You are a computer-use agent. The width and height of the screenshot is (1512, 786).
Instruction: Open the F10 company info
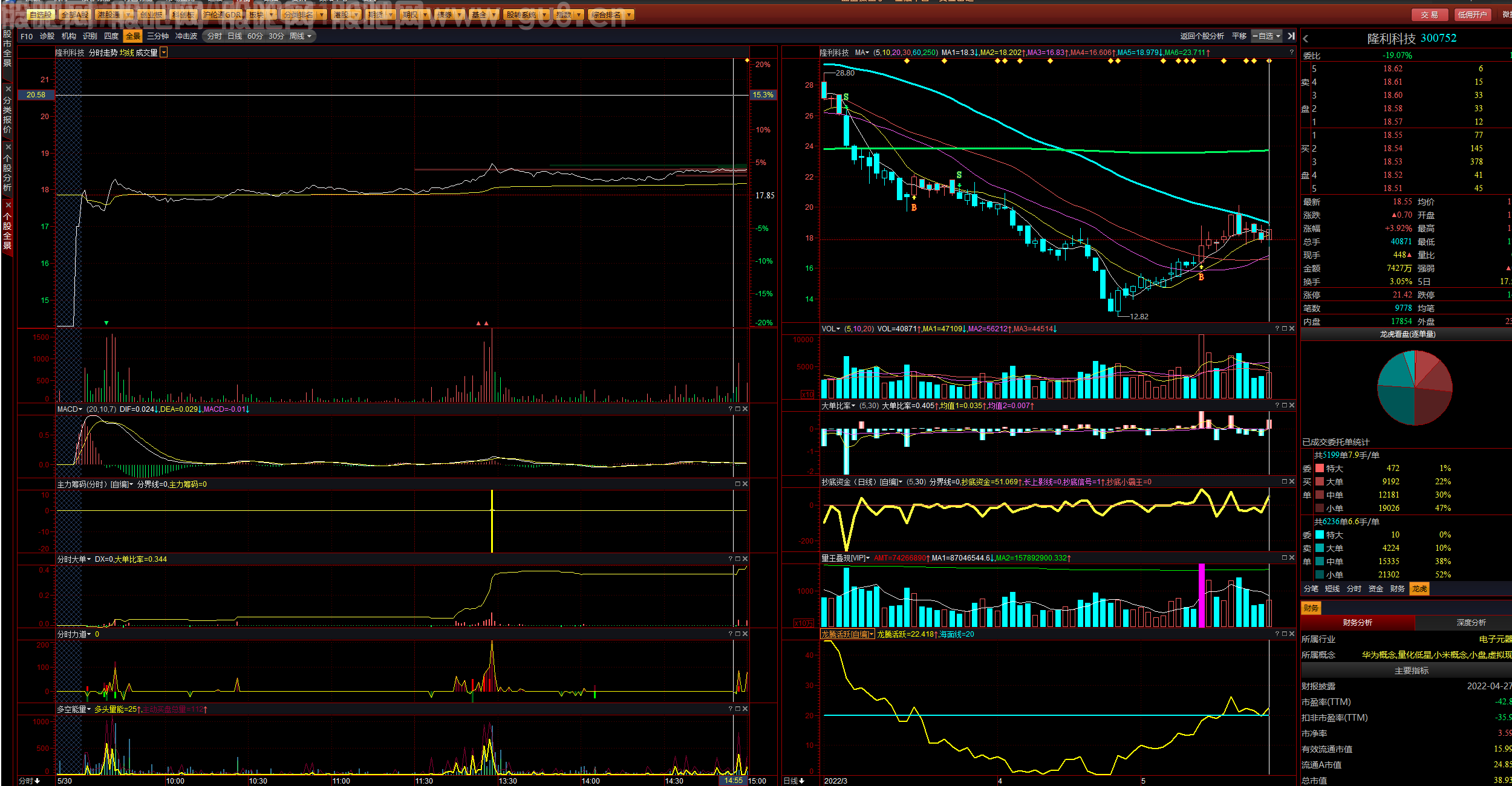[27, 36]
